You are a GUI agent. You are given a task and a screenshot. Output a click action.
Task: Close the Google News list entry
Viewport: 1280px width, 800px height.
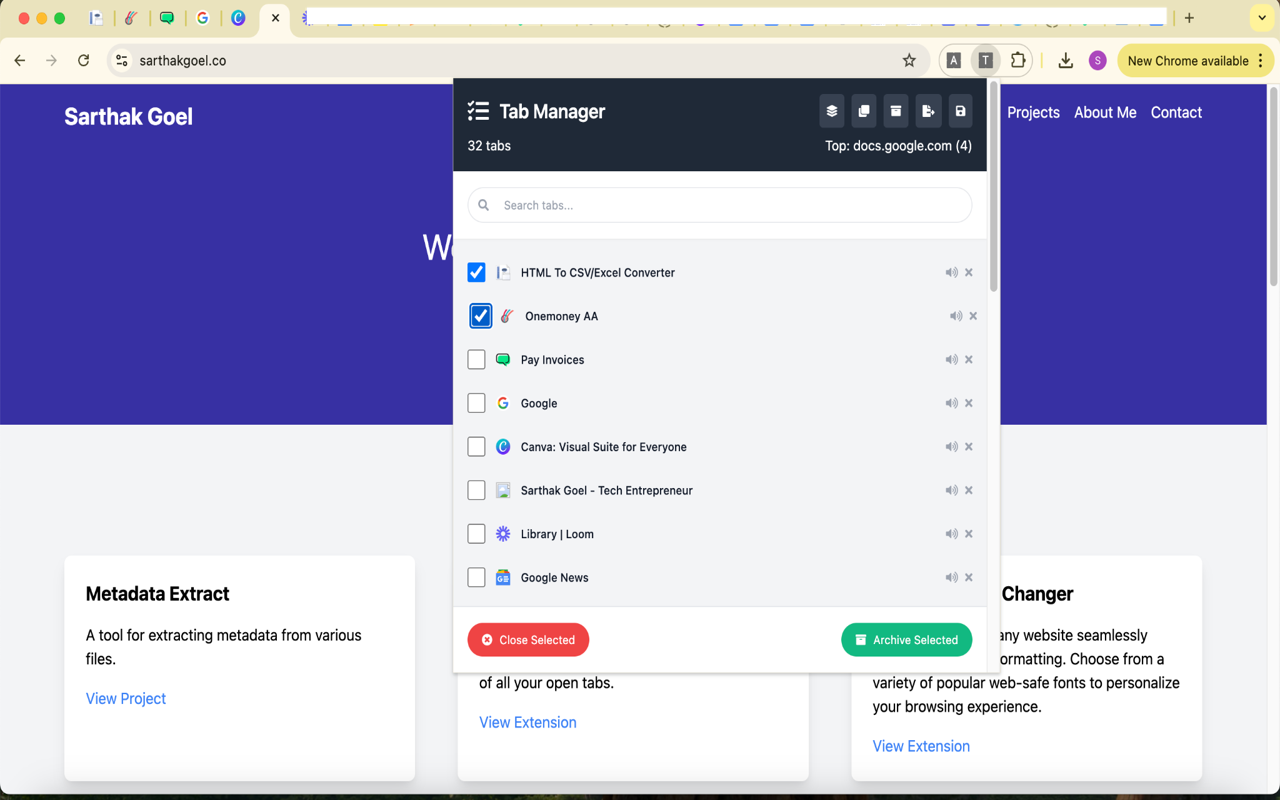click(x=969, y=577)
